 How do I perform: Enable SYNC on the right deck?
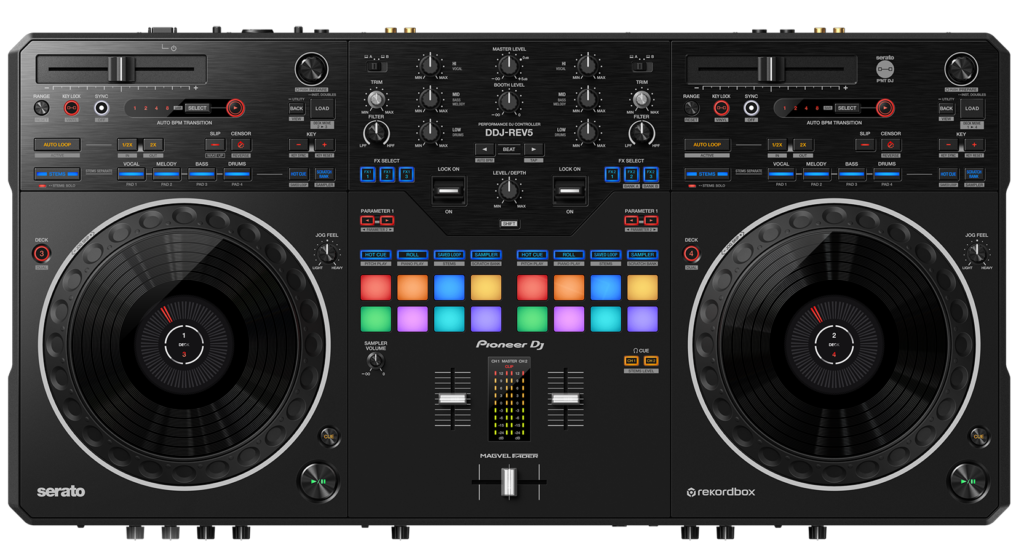coord(751,108)
